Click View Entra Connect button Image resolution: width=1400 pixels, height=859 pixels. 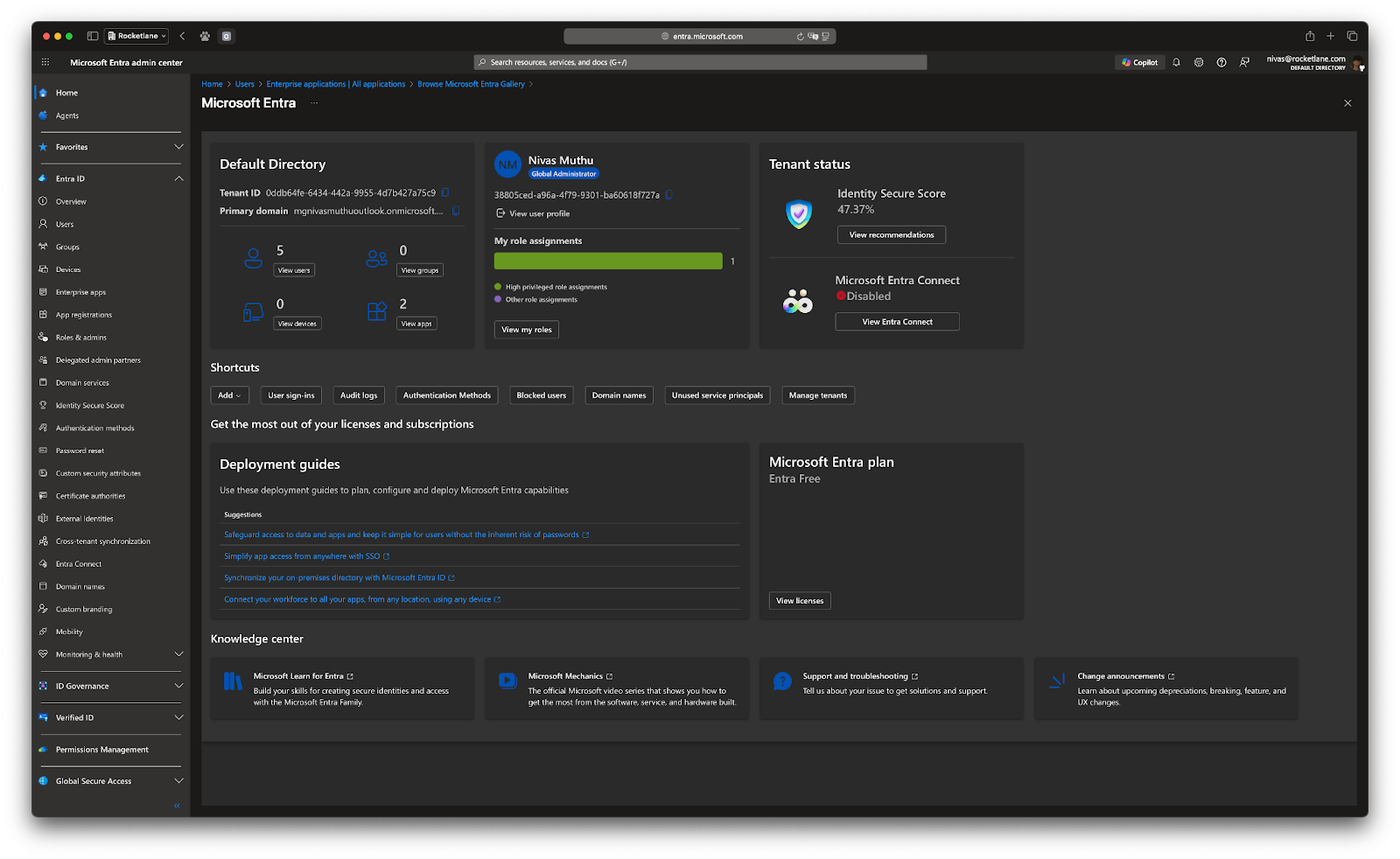click(898, 322)
